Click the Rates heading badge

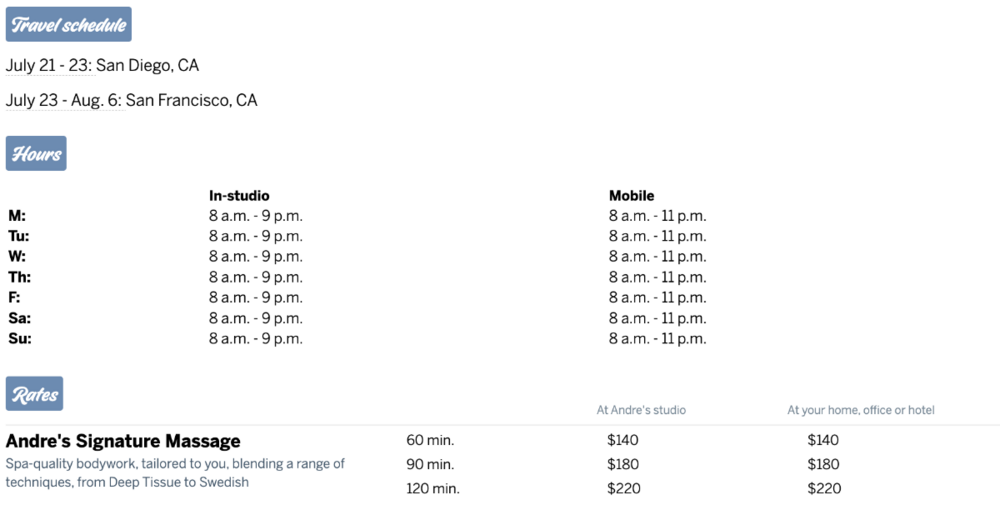[x=34, y=394]
